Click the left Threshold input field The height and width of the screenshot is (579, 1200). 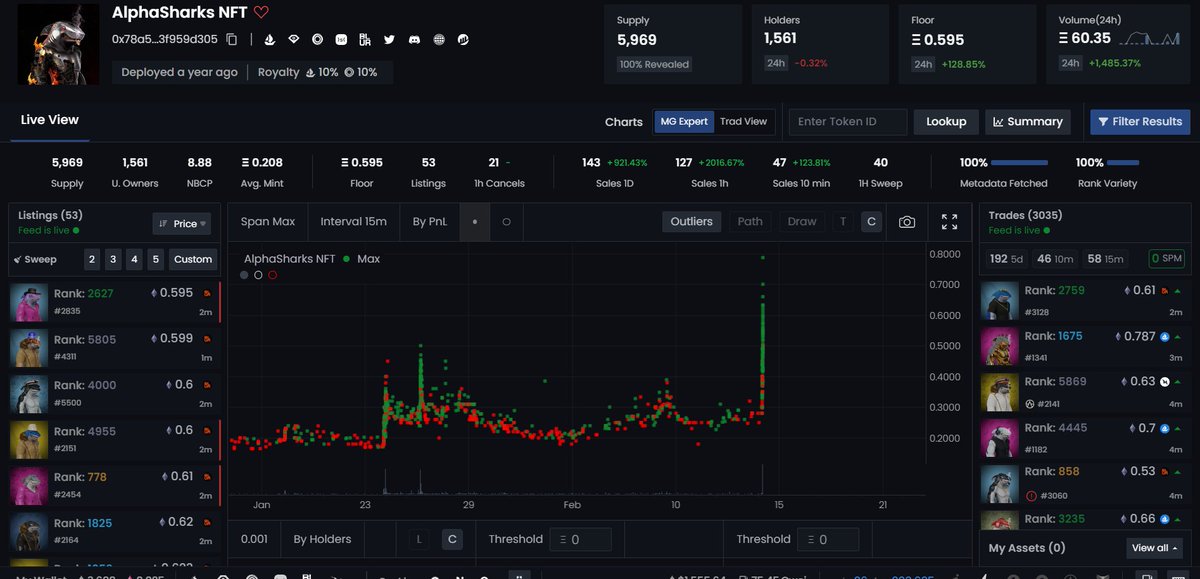(x=583, y=540)
